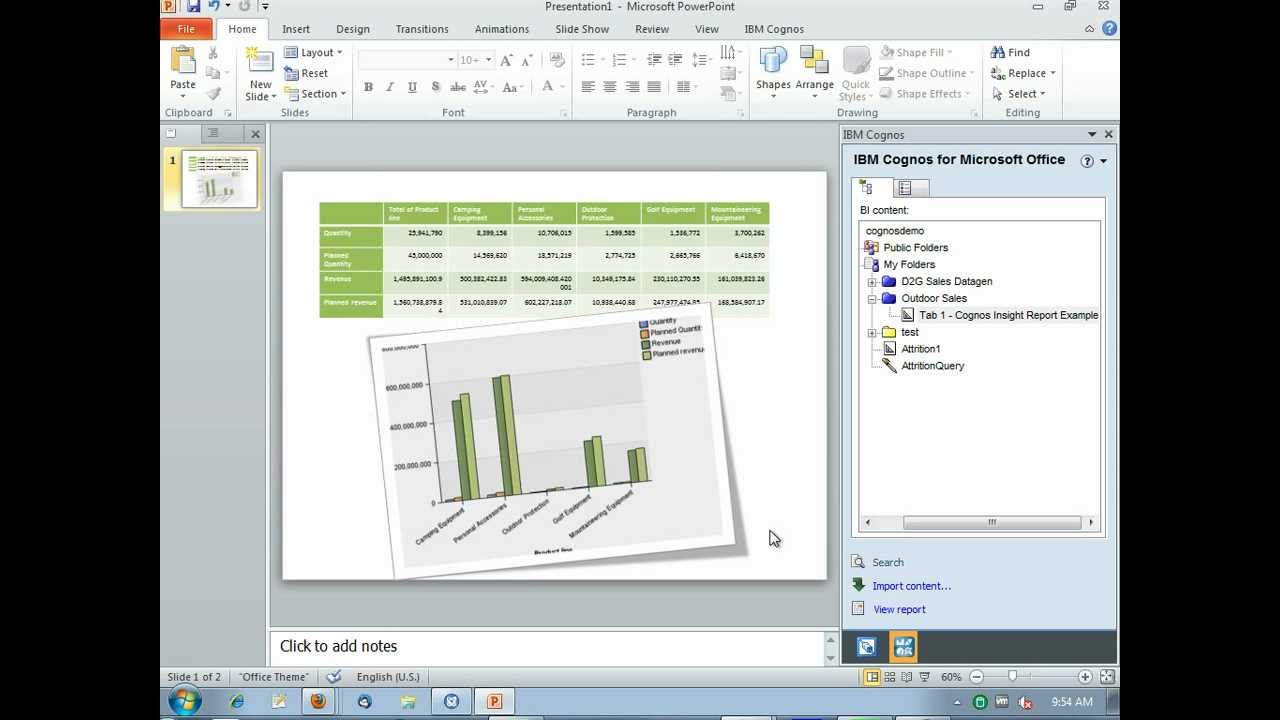Open the IBM Cognos ribbon tab
Screen dimensions: 1280x720
[x=774, y=29]
